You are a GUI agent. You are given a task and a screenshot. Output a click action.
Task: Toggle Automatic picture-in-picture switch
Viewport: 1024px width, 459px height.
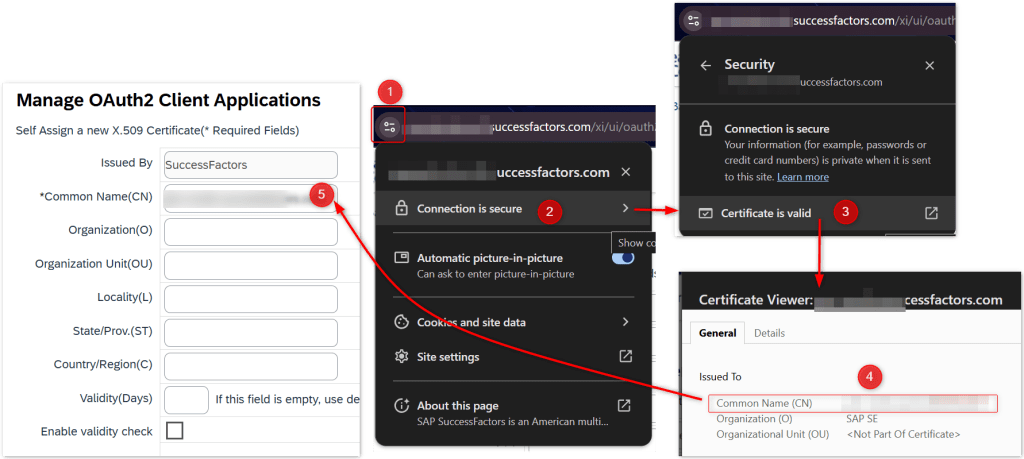coord(622,258)
